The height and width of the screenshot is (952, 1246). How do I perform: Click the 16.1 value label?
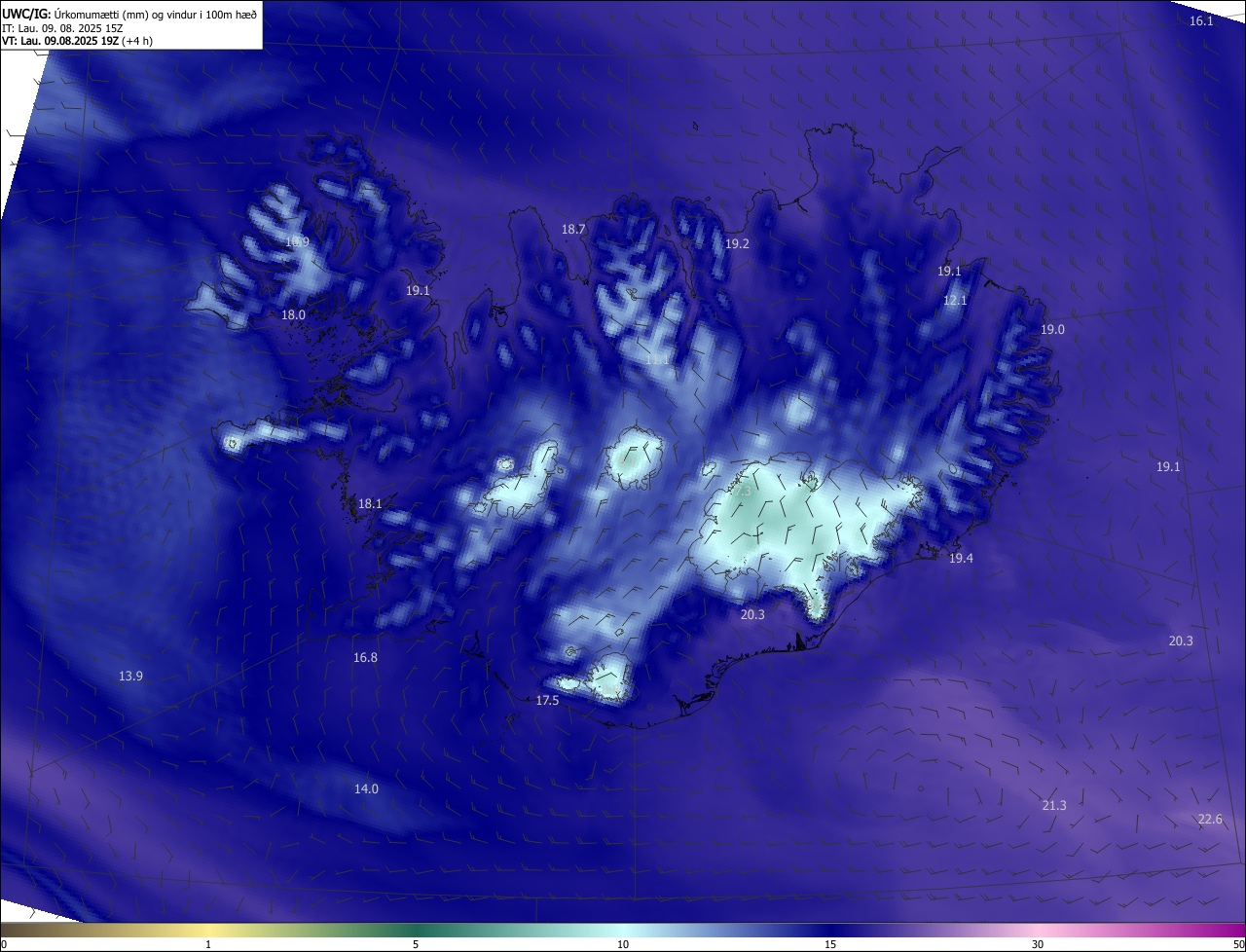tap(1202, 21)
